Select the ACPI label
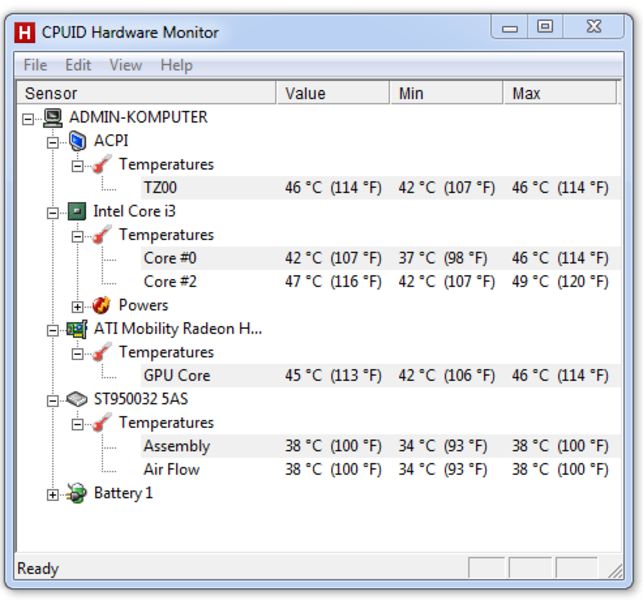This screenshot has height=600, width=643. [111, 141]
